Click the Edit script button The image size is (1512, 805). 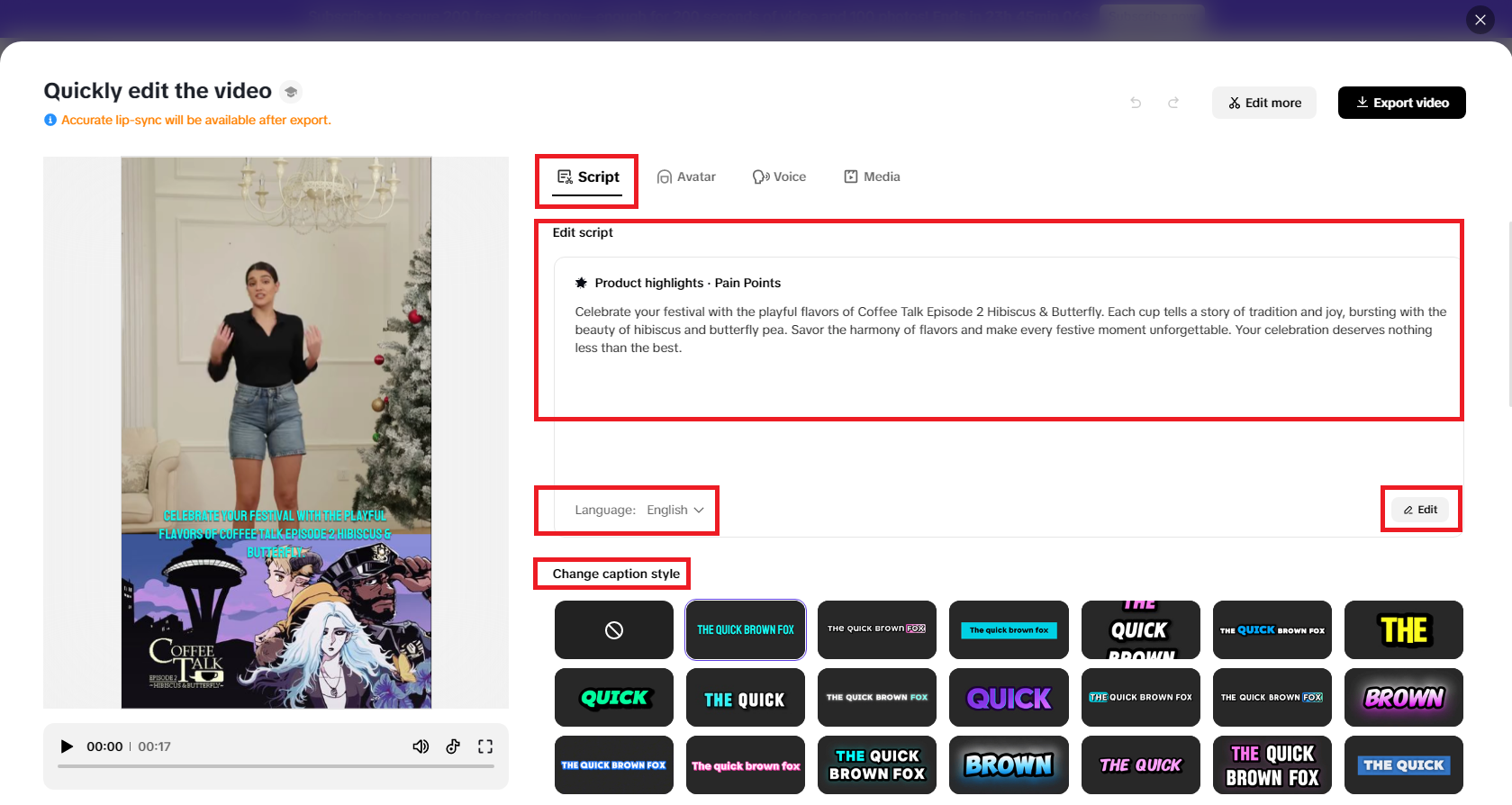tap(1420, 510)
